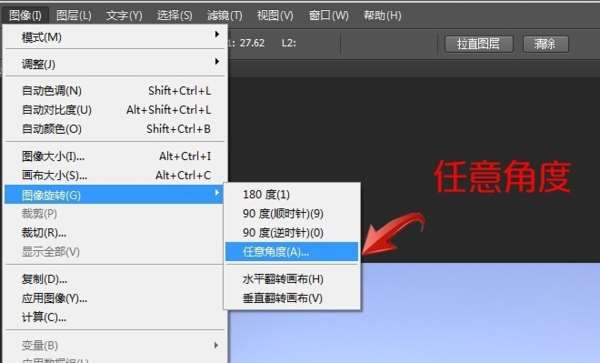Apply 自动色调(N) command
The image size is (600, 363).
pyautogui.click(x=114, y=91)
